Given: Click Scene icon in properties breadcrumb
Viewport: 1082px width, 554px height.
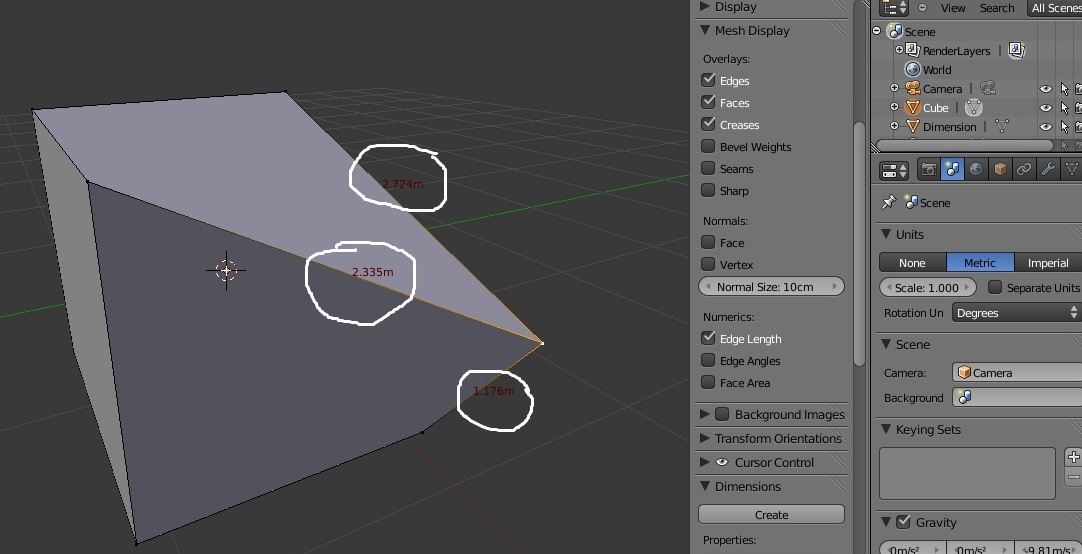Looking at the screenshot, I should click(x=911, y=202).
